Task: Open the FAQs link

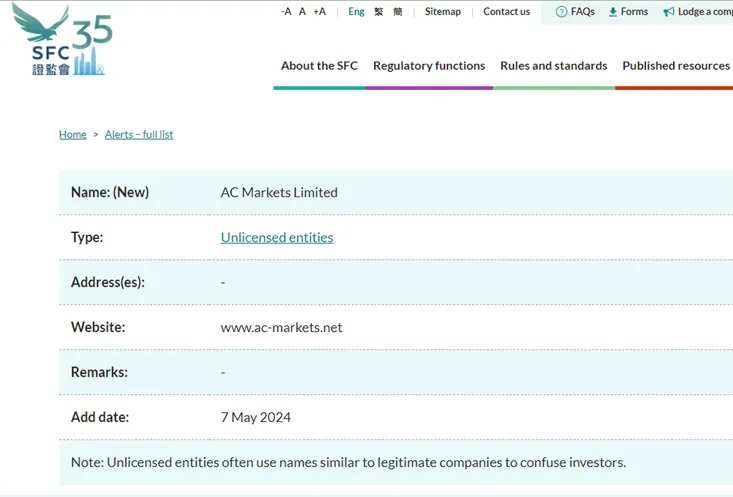Action: (582, 12)
